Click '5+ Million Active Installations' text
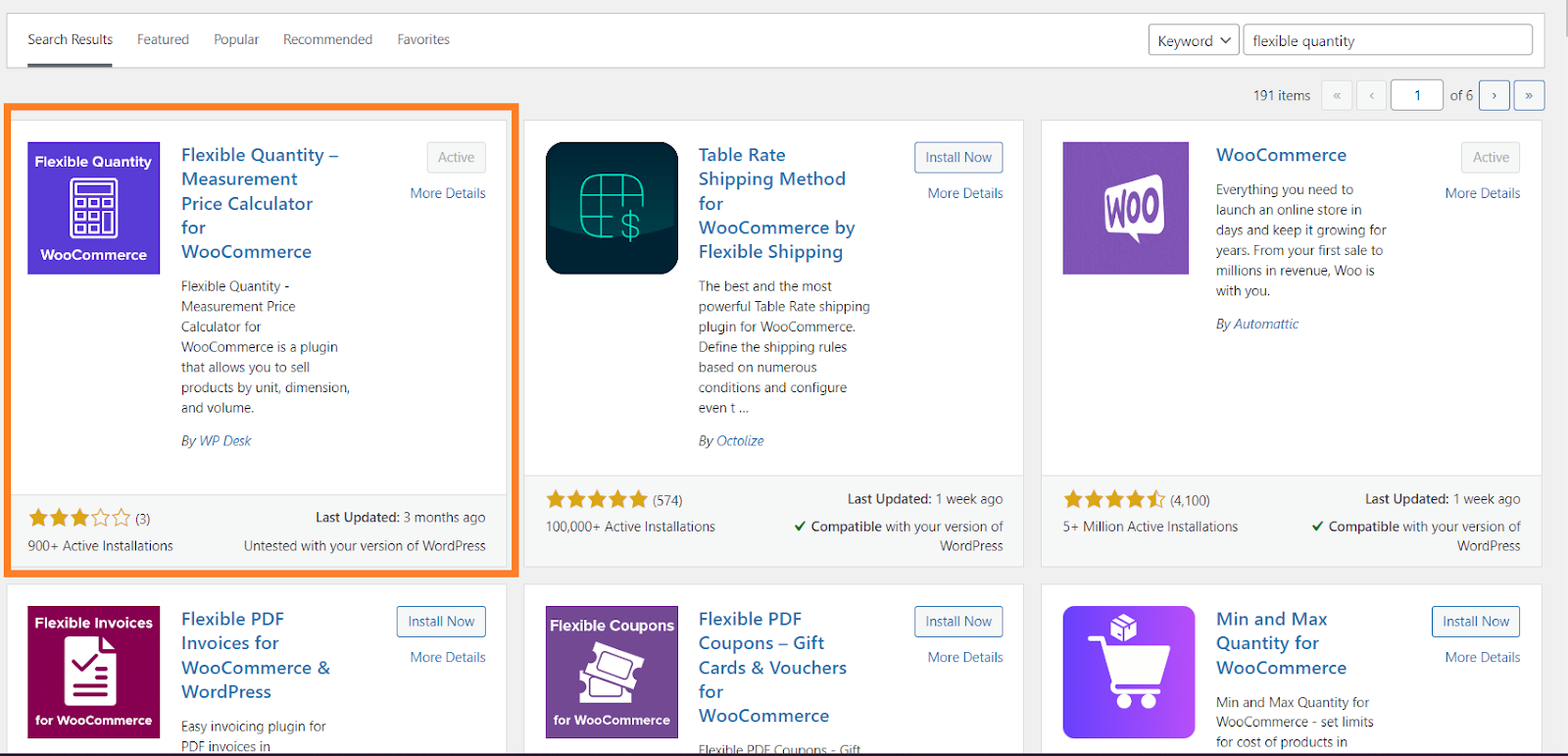 pos(1151,527)
